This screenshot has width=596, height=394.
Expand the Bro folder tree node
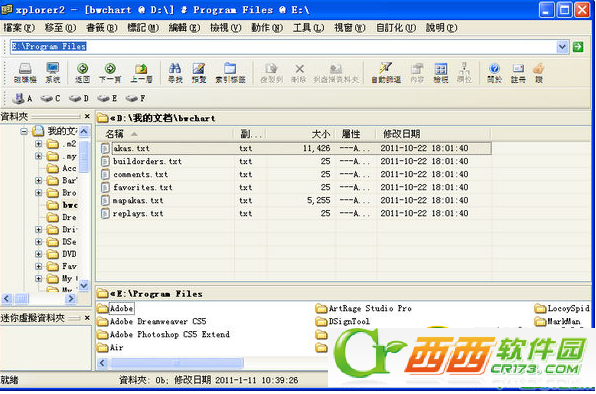tap(38, 193)
